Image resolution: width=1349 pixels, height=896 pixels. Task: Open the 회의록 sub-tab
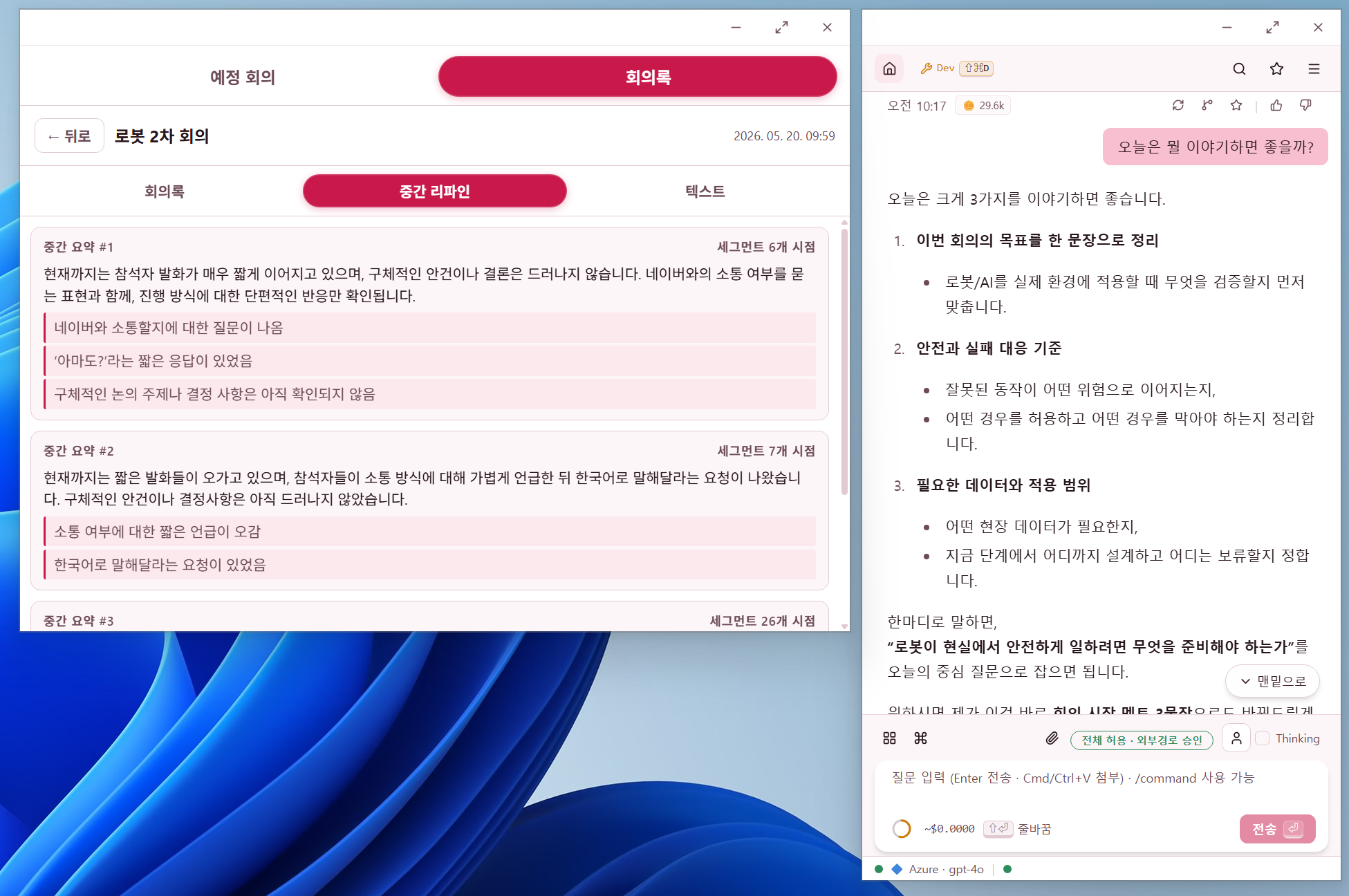[x=165, y=191]
